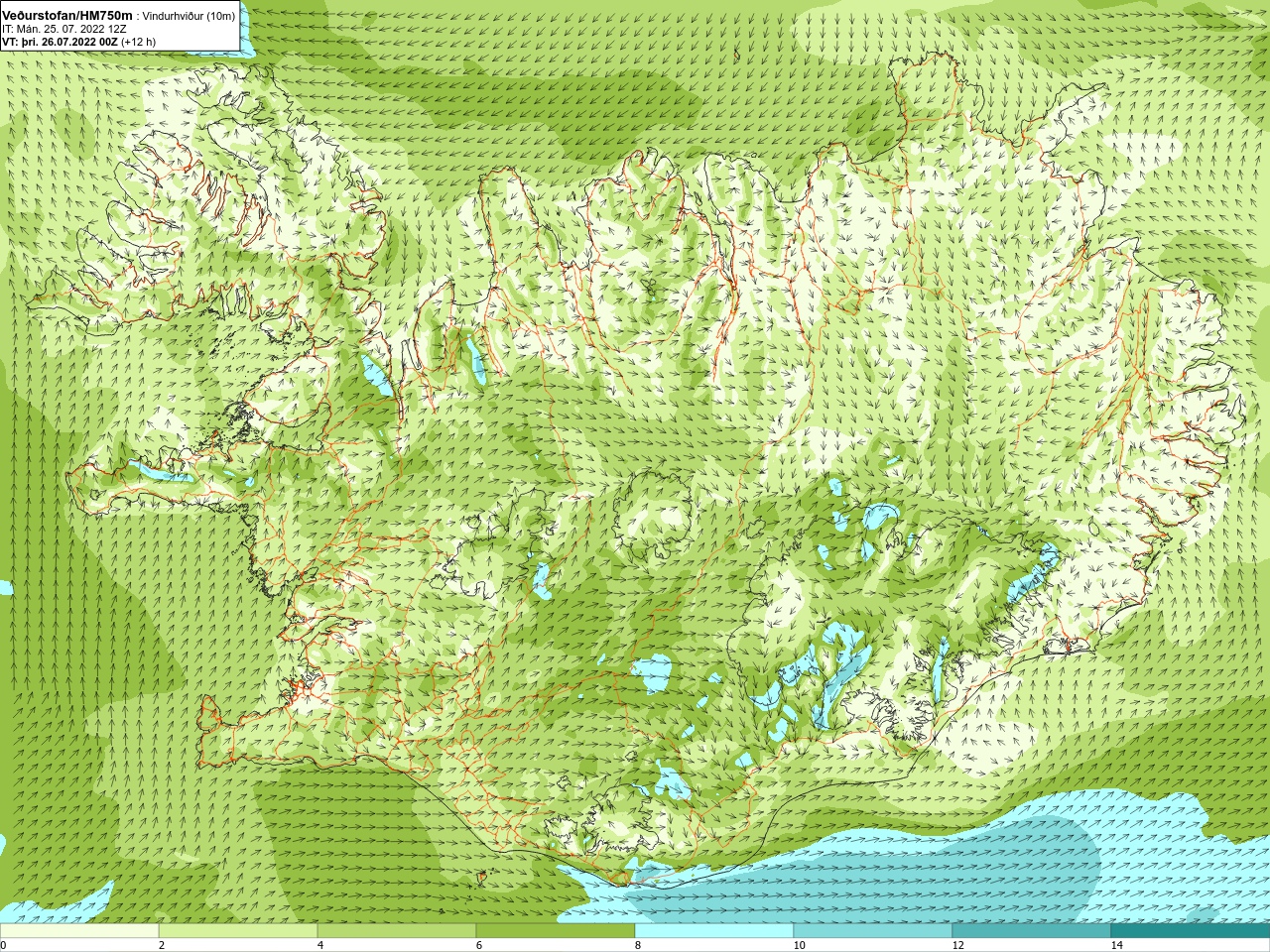
Task: Click the legend tick label 12
Action: pos(957,945)
